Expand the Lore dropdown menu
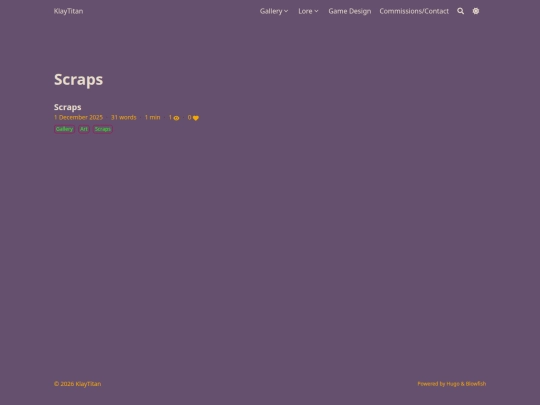Screen dimensions: 540x405 pos(308,11)
